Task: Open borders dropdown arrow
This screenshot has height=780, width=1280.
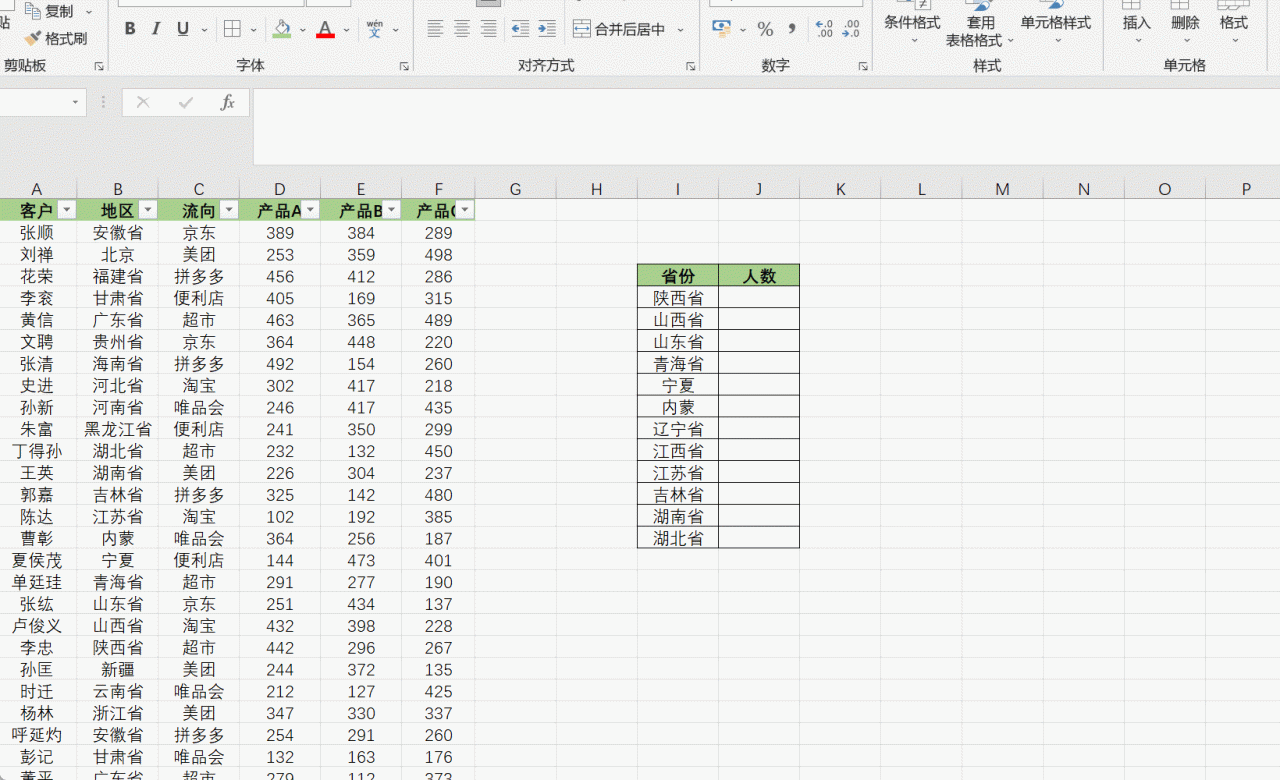Action: 253,30
